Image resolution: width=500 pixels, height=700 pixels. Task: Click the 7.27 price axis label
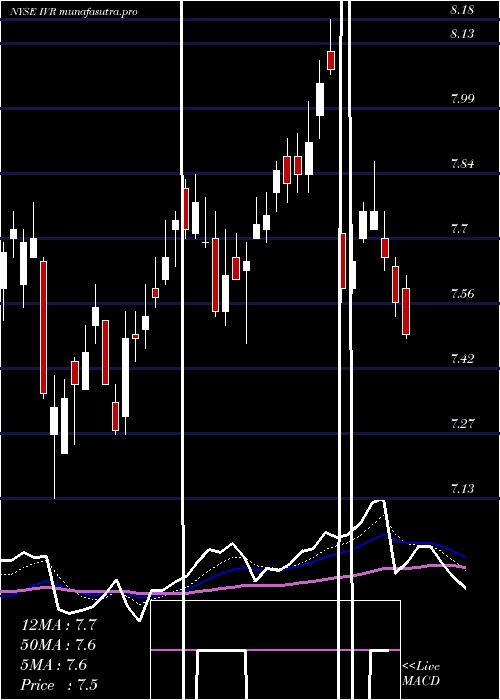click(x=462, y=423)
